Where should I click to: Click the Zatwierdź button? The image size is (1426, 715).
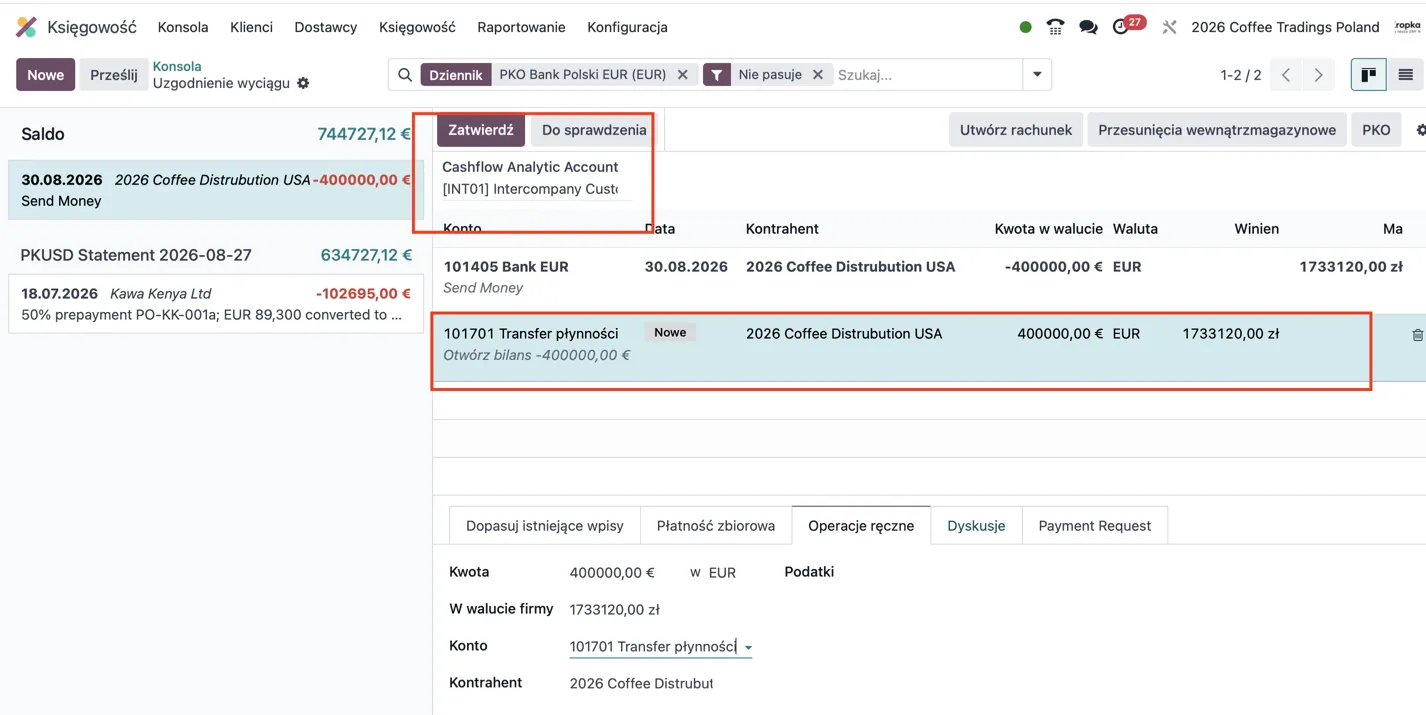(x=481, y=130)
